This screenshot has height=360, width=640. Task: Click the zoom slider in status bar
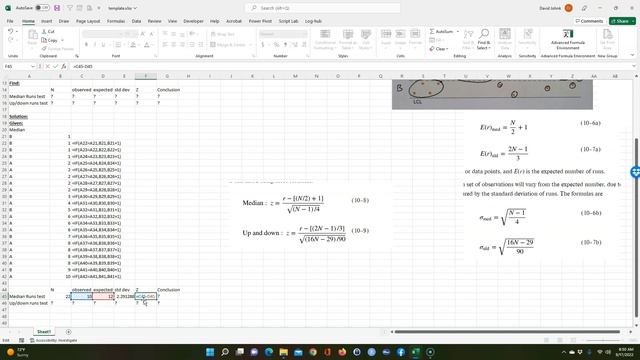(603, 340)
